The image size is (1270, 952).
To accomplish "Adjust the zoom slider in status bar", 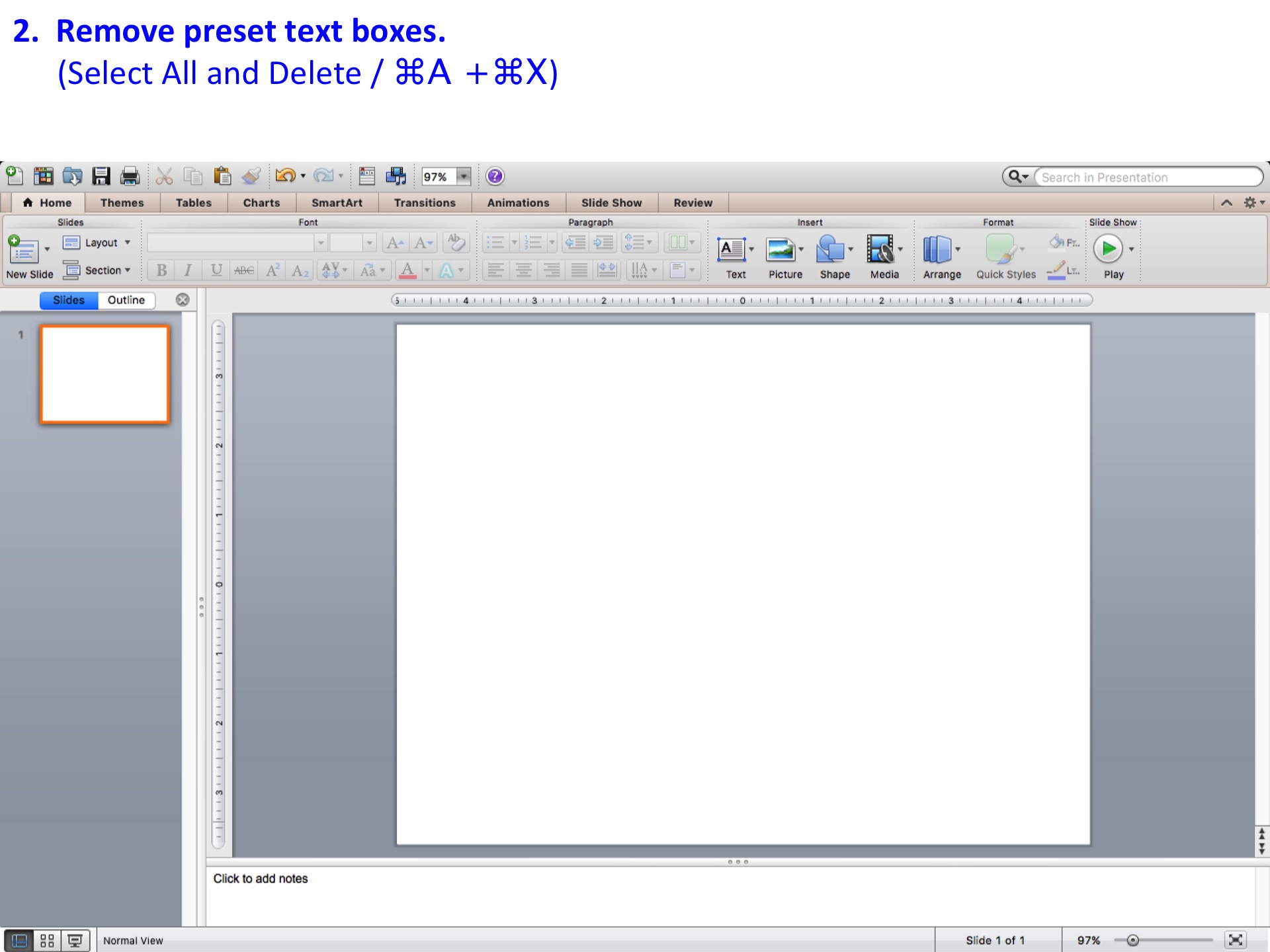I will 1132,939.
